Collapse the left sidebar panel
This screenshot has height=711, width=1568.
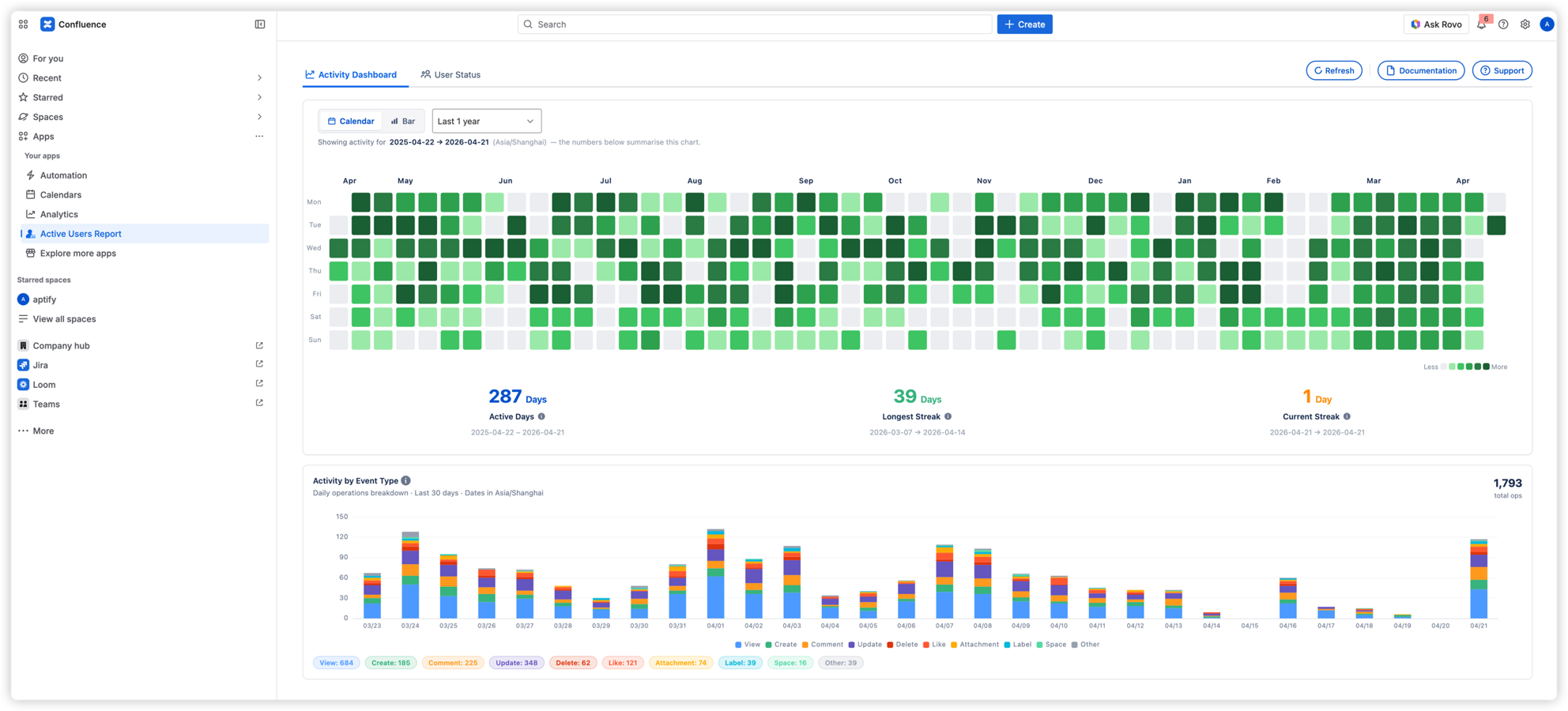(x=260, y=24)
